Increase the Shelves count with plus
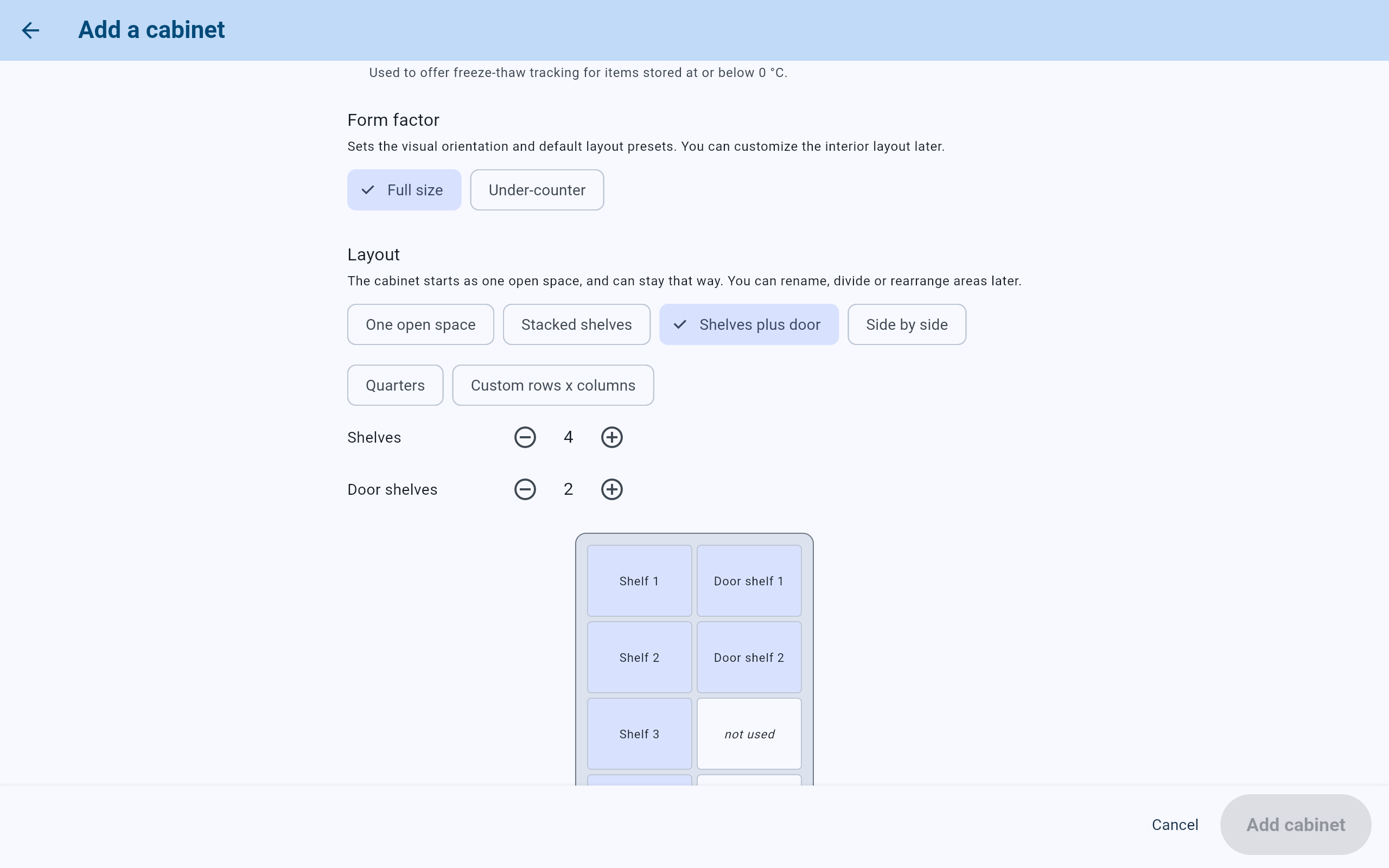The width and height of the screenshot is (1389, 868). [611, 437]
